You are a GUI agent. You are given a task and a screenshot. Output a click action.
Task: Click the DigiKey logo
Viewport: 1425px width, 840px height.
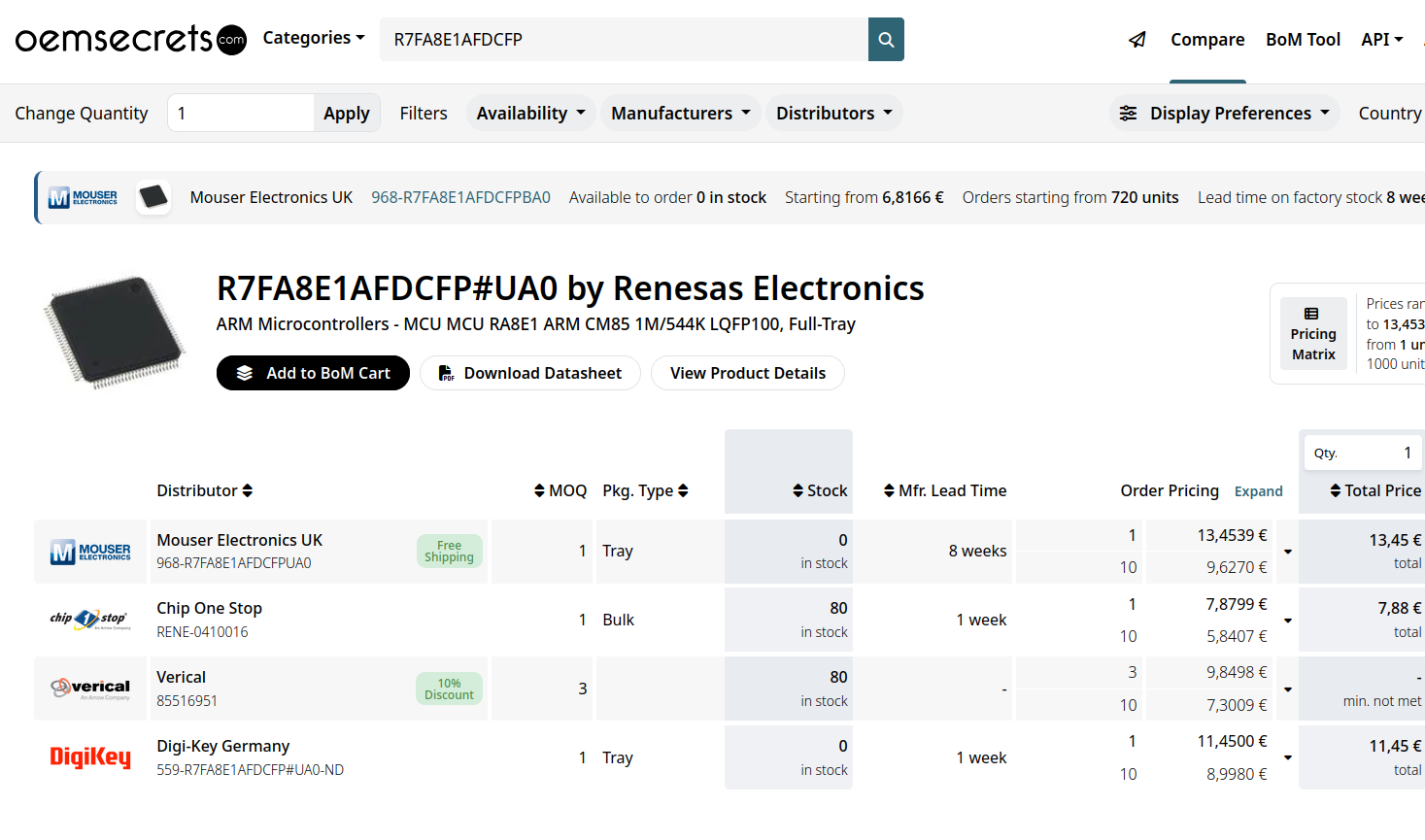coord(90,756)
